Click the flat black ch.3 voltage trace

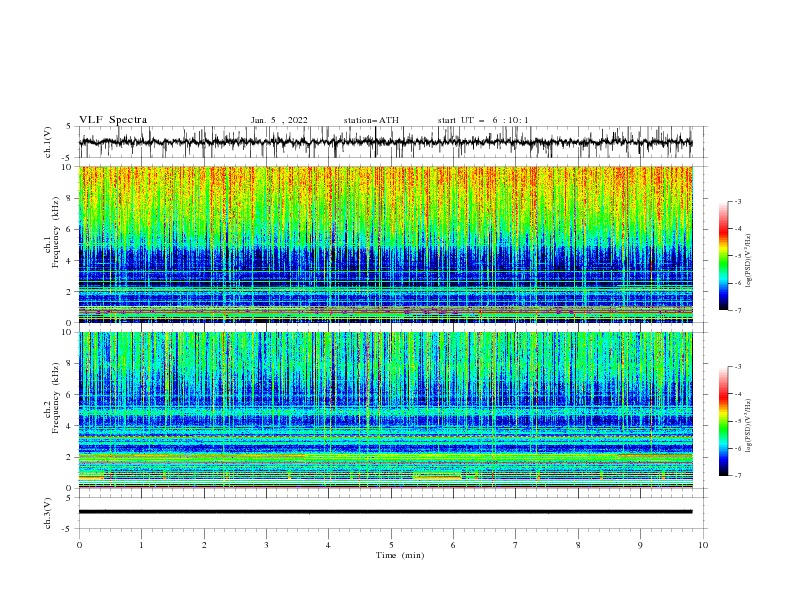click(x=385, y=512)
